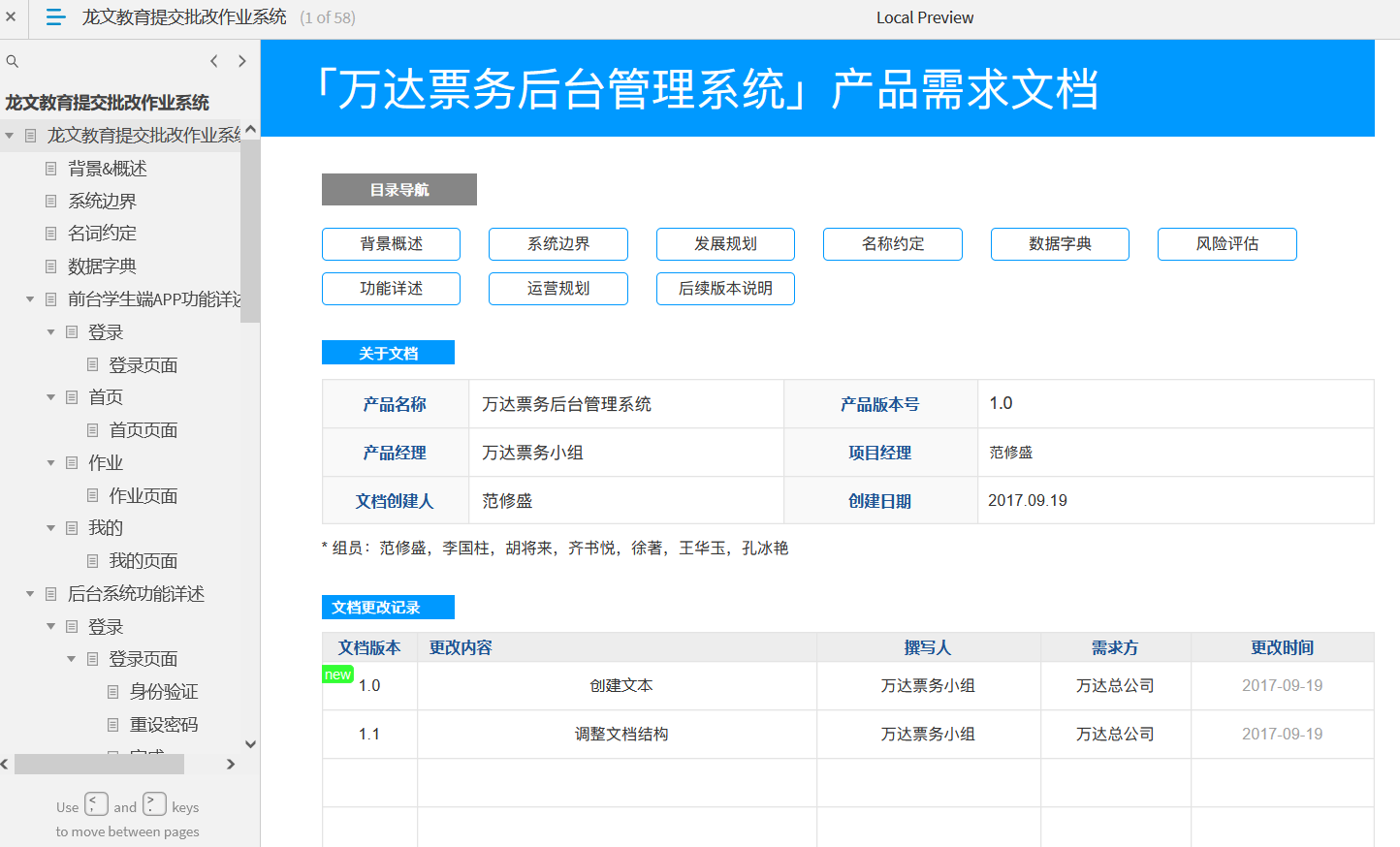
Task: Select the page icon next to 身份验证
Action: click(x=113, y=692)
